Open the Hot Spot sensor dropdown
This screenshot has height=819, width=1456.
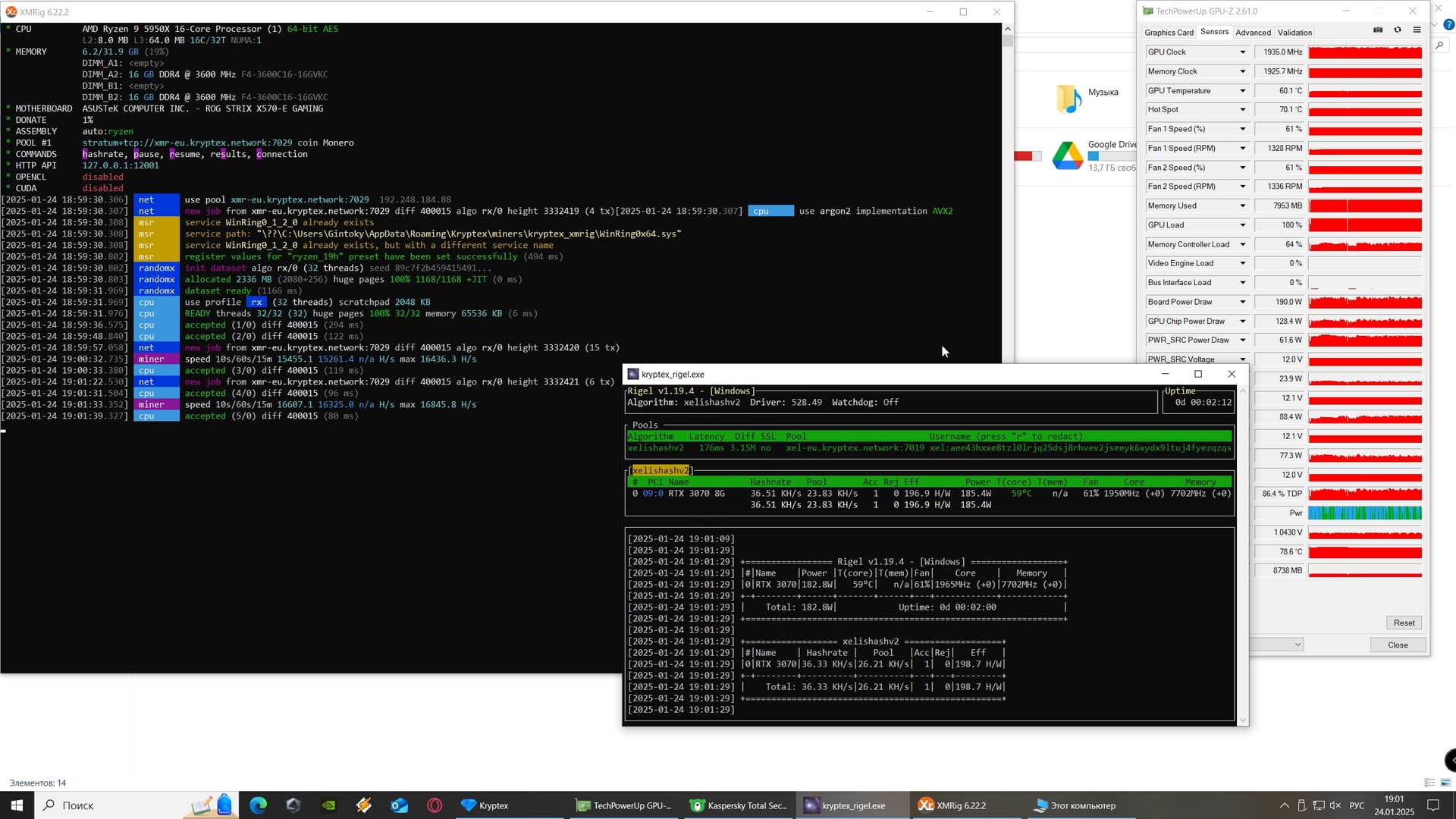point(1242,110)
